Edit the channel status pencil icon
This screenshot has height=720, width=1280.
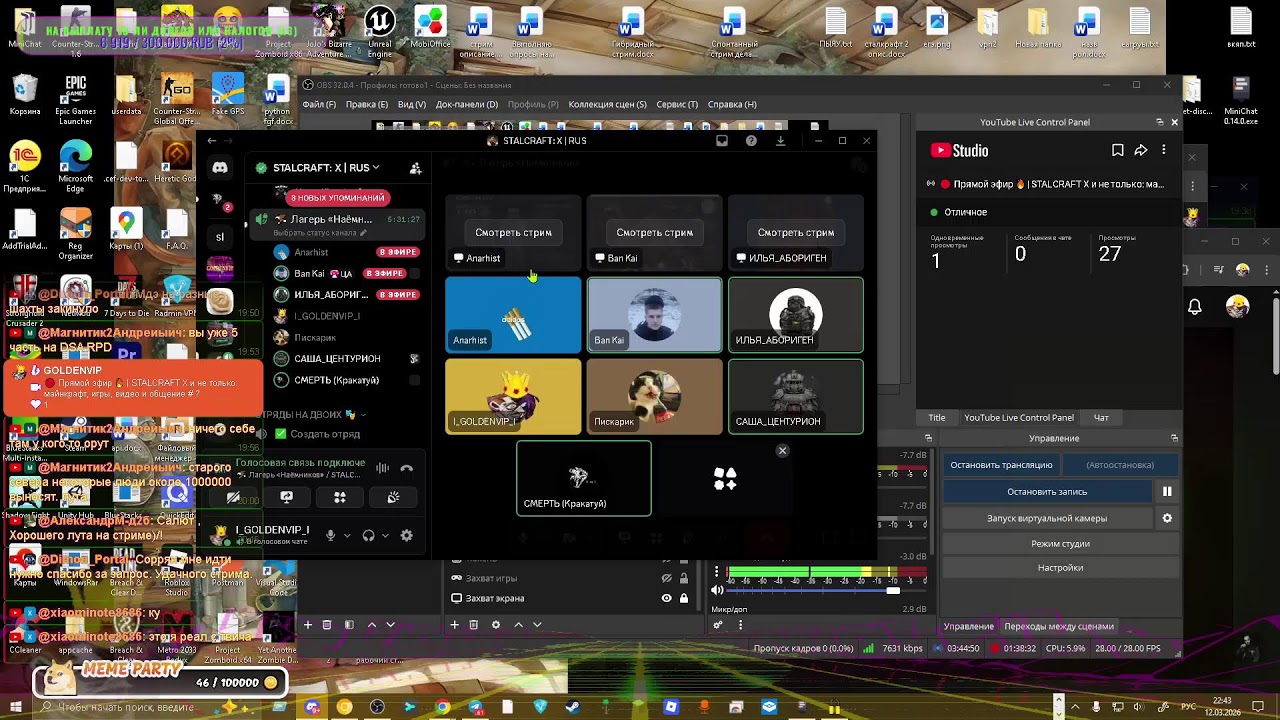pyautogui.click(x=363, y=233)
